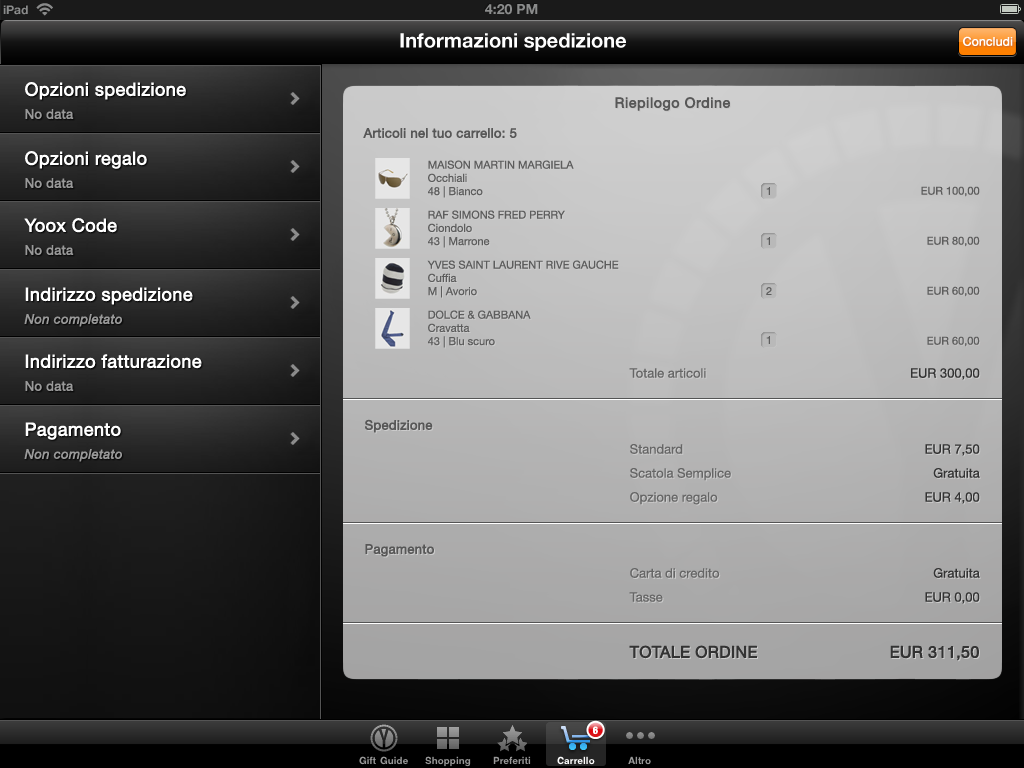
Task: Tap the TOTALE ORDINE label
Action: (693, 652)
